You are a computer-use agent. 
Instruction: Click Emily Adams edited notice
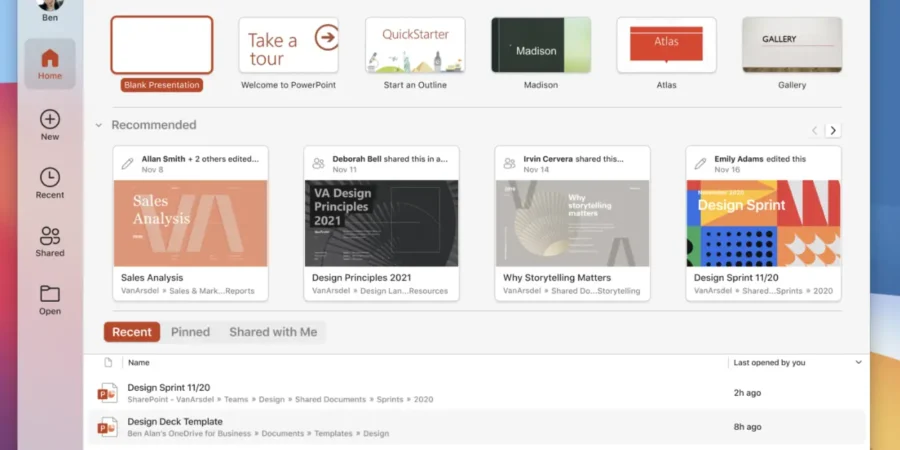(x=760, y=159)
